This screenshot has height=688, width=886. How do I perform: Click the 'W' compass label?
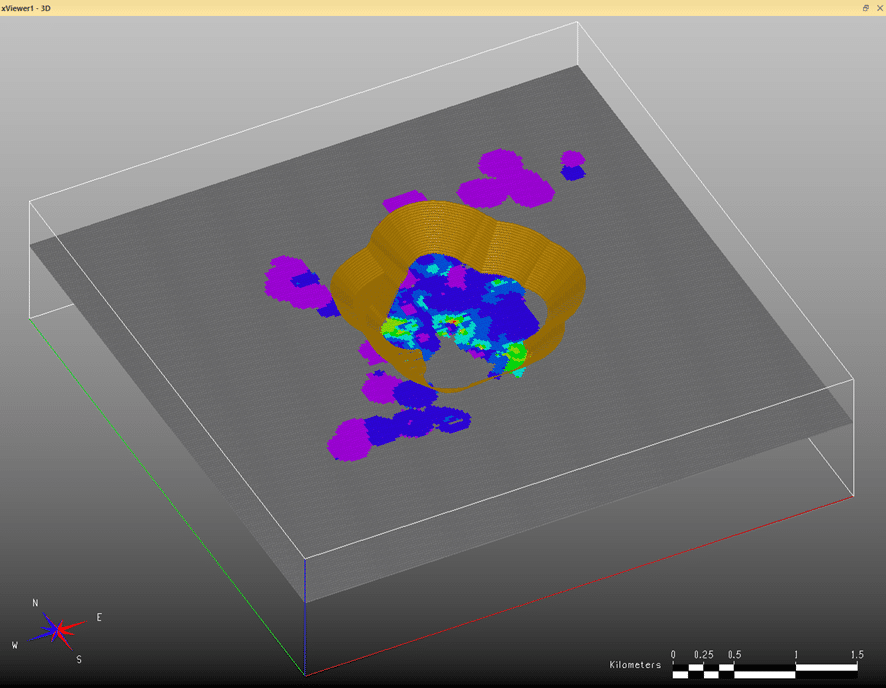(x=15, y=645)
